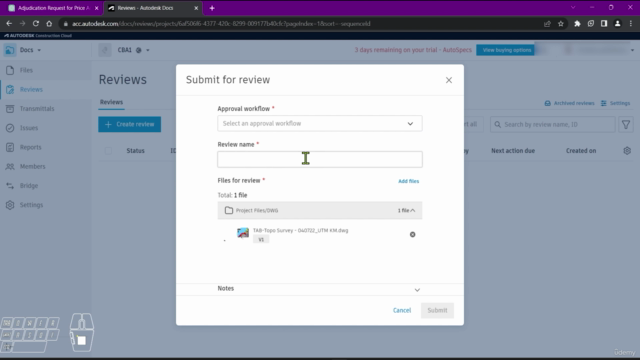Screen dimensions: 640x360
Task: Open browser extensions puzzle icon
Action: (577, 24)
